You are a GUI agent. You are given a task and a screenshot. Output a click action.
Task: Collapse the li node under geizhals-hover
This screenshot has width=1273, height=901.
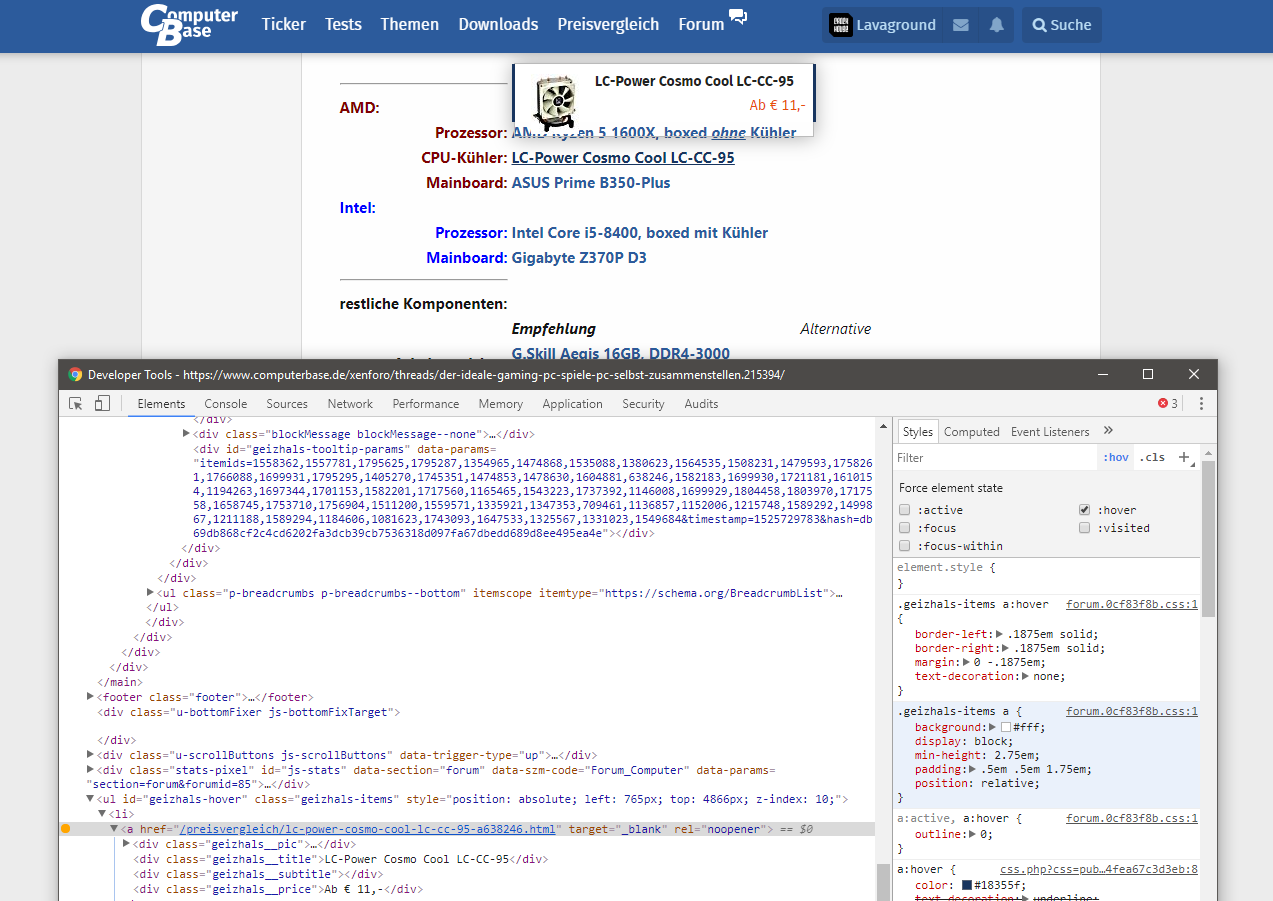pyautogui.click(x=103, y=814)
